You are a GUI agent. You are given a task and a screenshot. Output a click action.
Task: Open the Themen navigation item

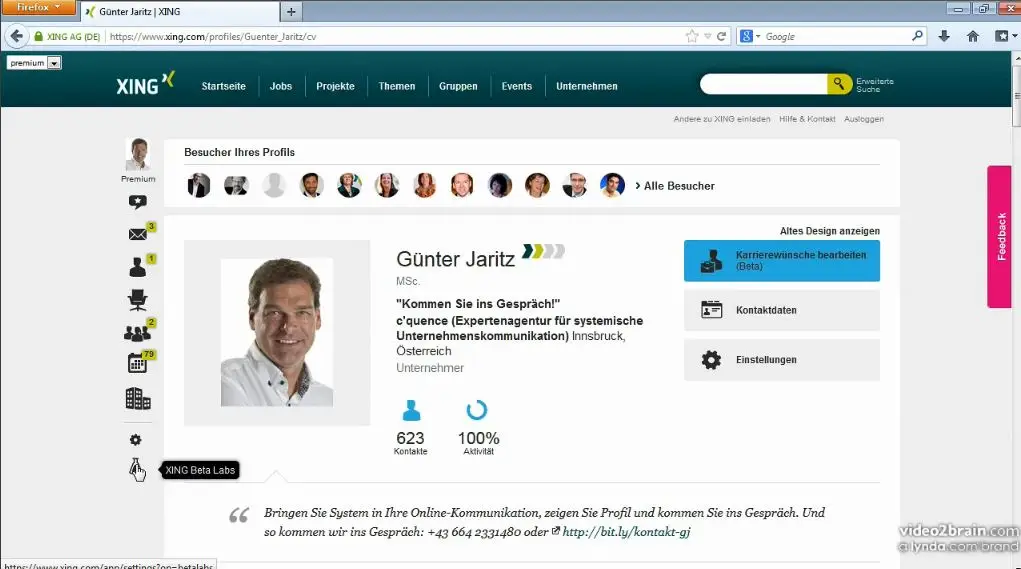(397, 86)
